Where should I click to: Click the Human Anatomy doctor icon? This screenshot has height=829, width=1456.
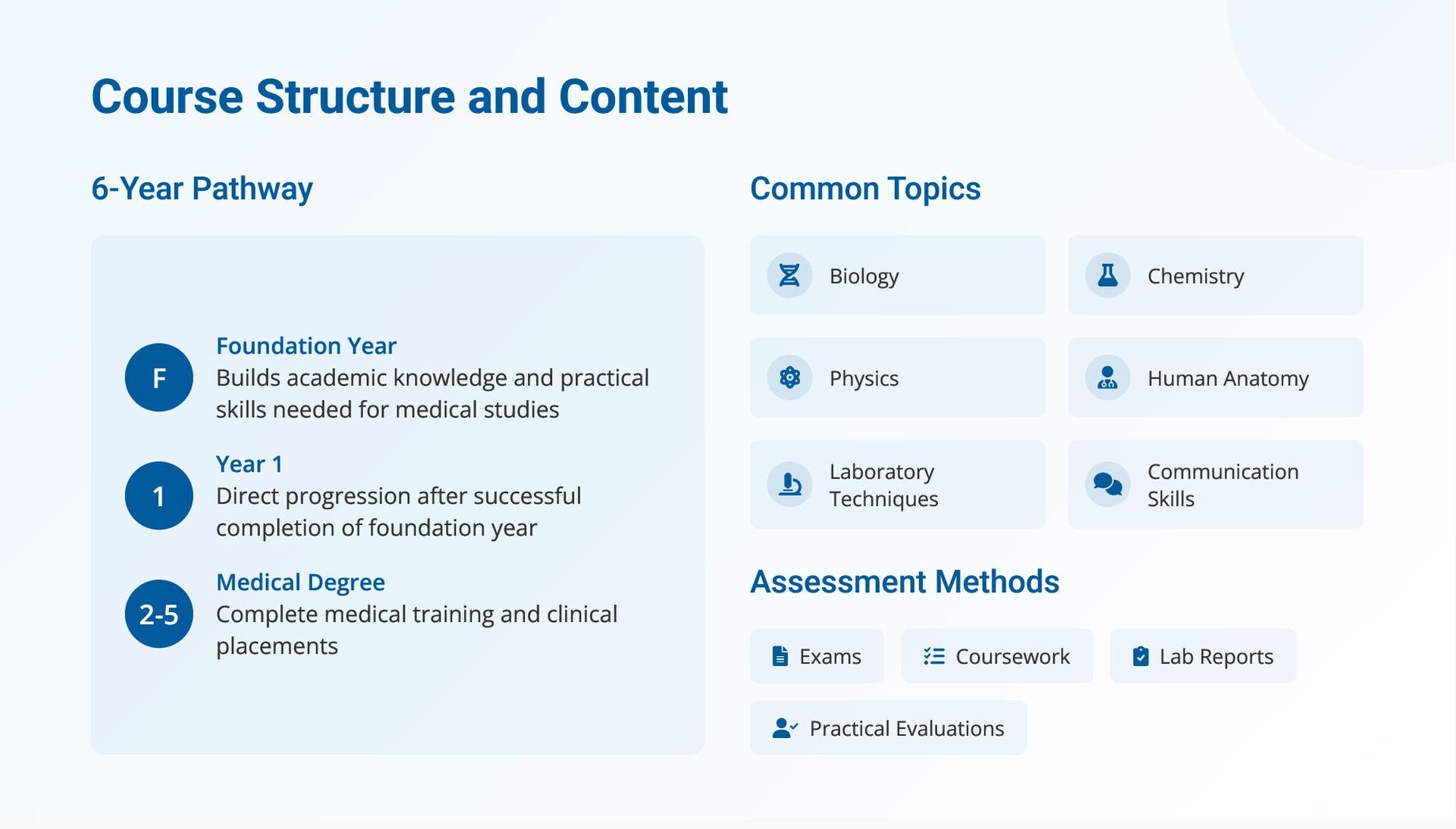pos(1107,378)
